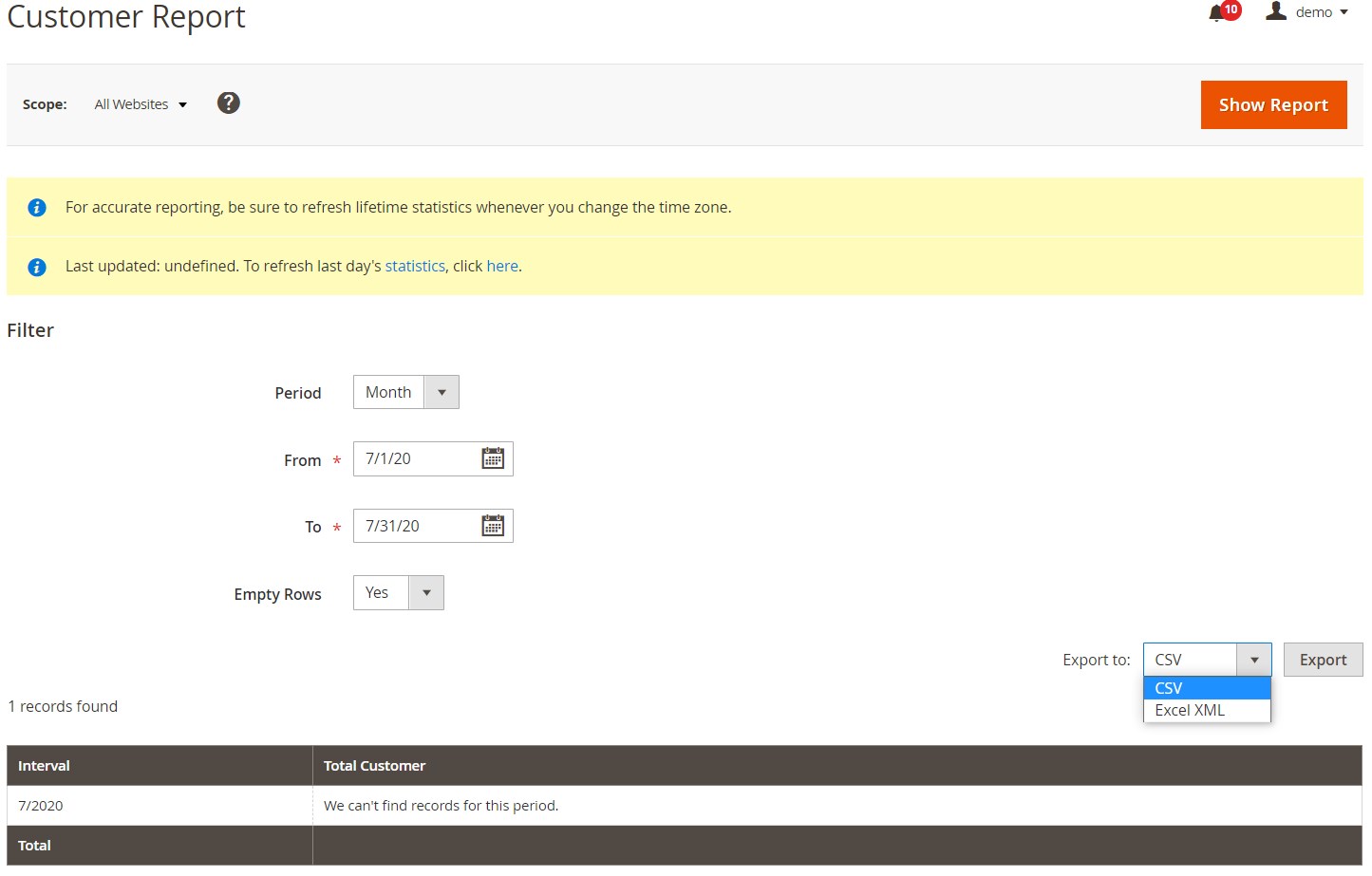
Task: Click the can't find records message cell
Action: 837,806
